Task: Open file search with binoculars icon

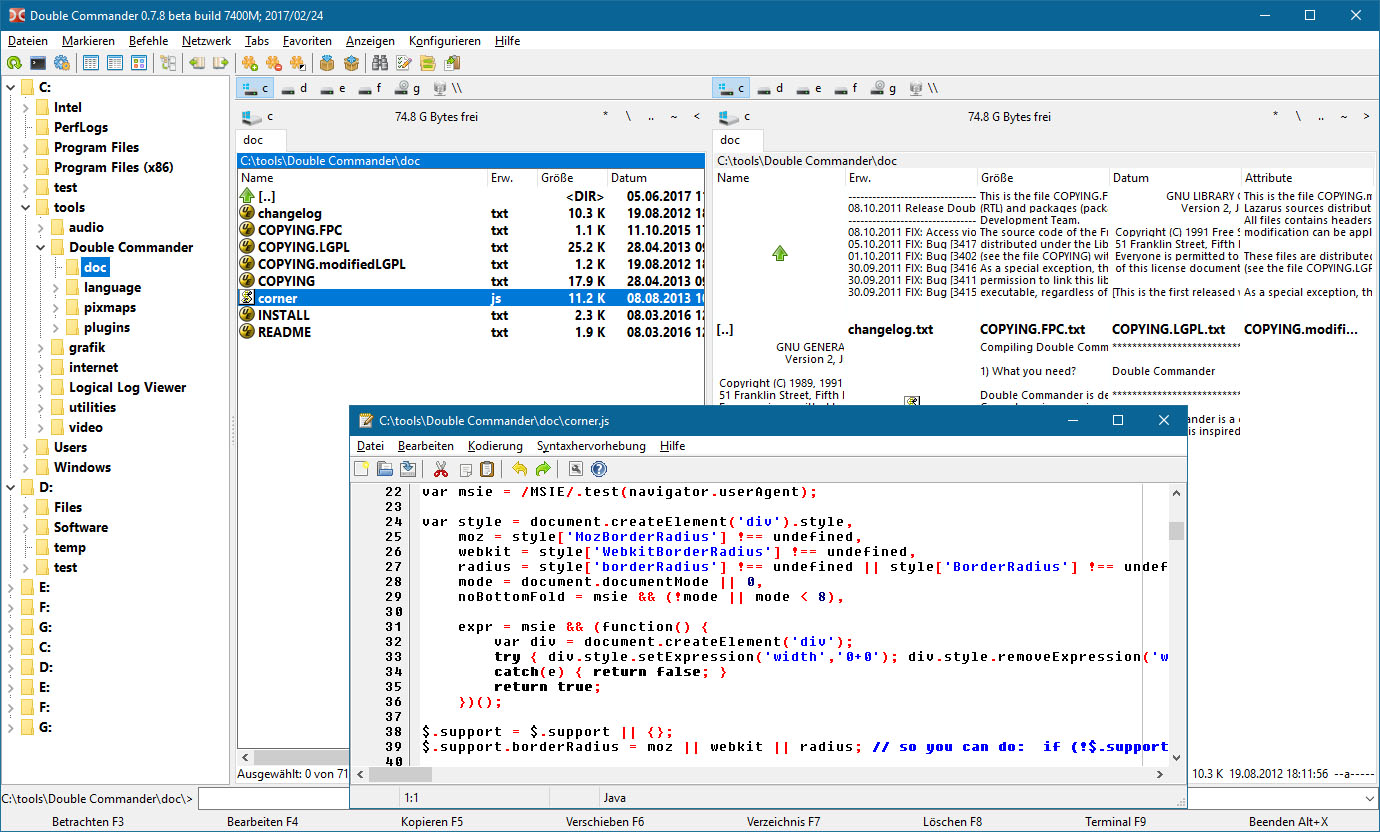Action: point(380,63)
